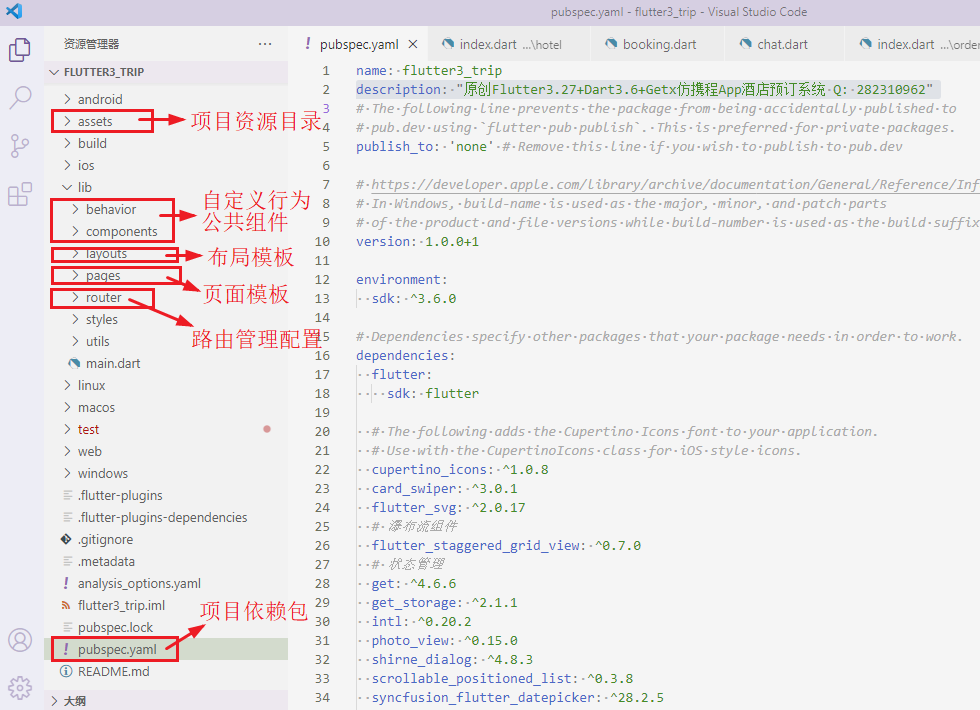Click line number 13 in the editor gutter
This screenshot has height=710, width=980.
coord(321,298)
